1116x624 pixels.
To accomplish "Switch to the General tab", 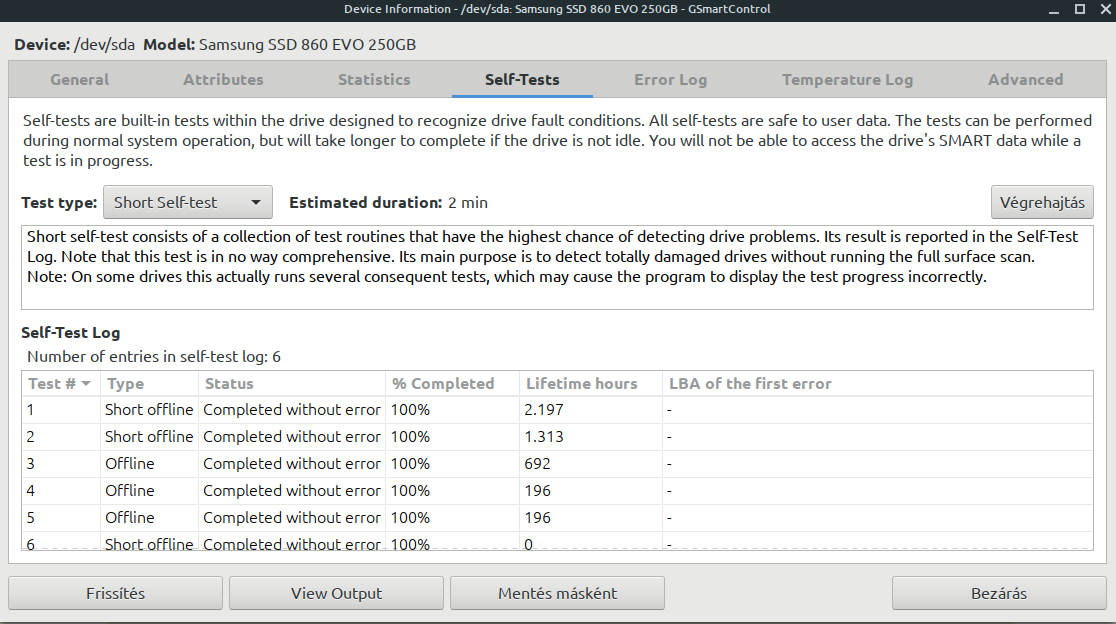I will pyautogui.click(x=79, y=80).
